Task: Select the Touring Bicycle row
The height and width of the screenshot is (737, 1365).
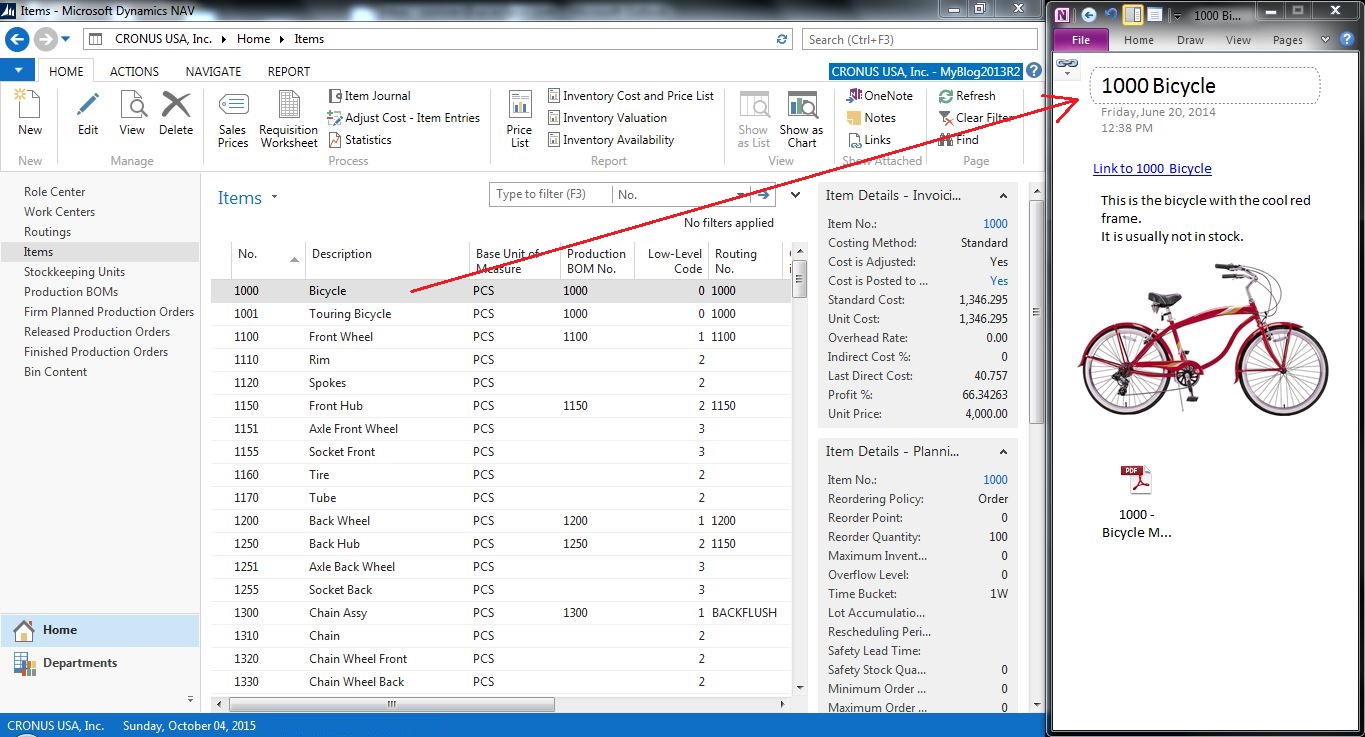Action: [501, 314]
